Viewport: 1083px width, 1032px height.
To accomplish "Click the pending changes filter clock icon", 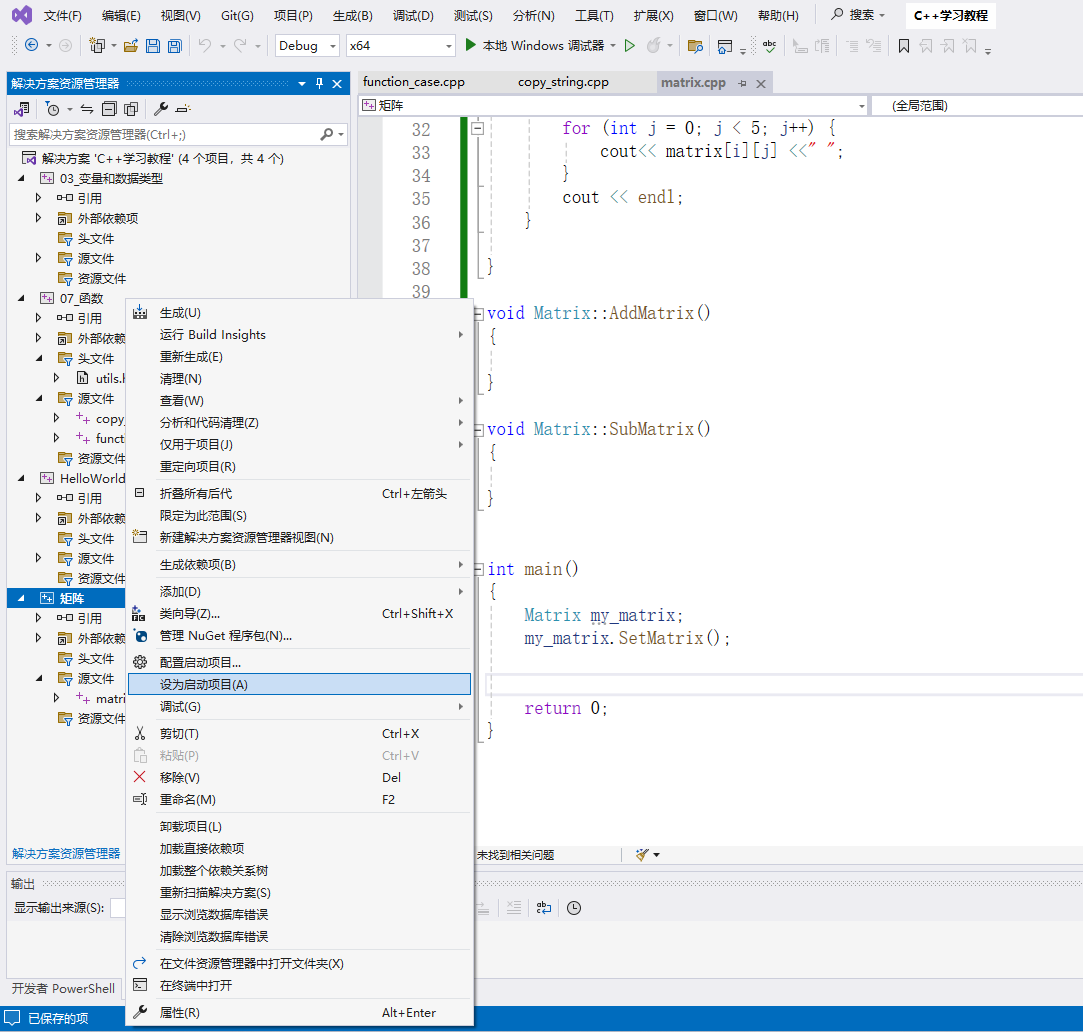I will point(52,108).
